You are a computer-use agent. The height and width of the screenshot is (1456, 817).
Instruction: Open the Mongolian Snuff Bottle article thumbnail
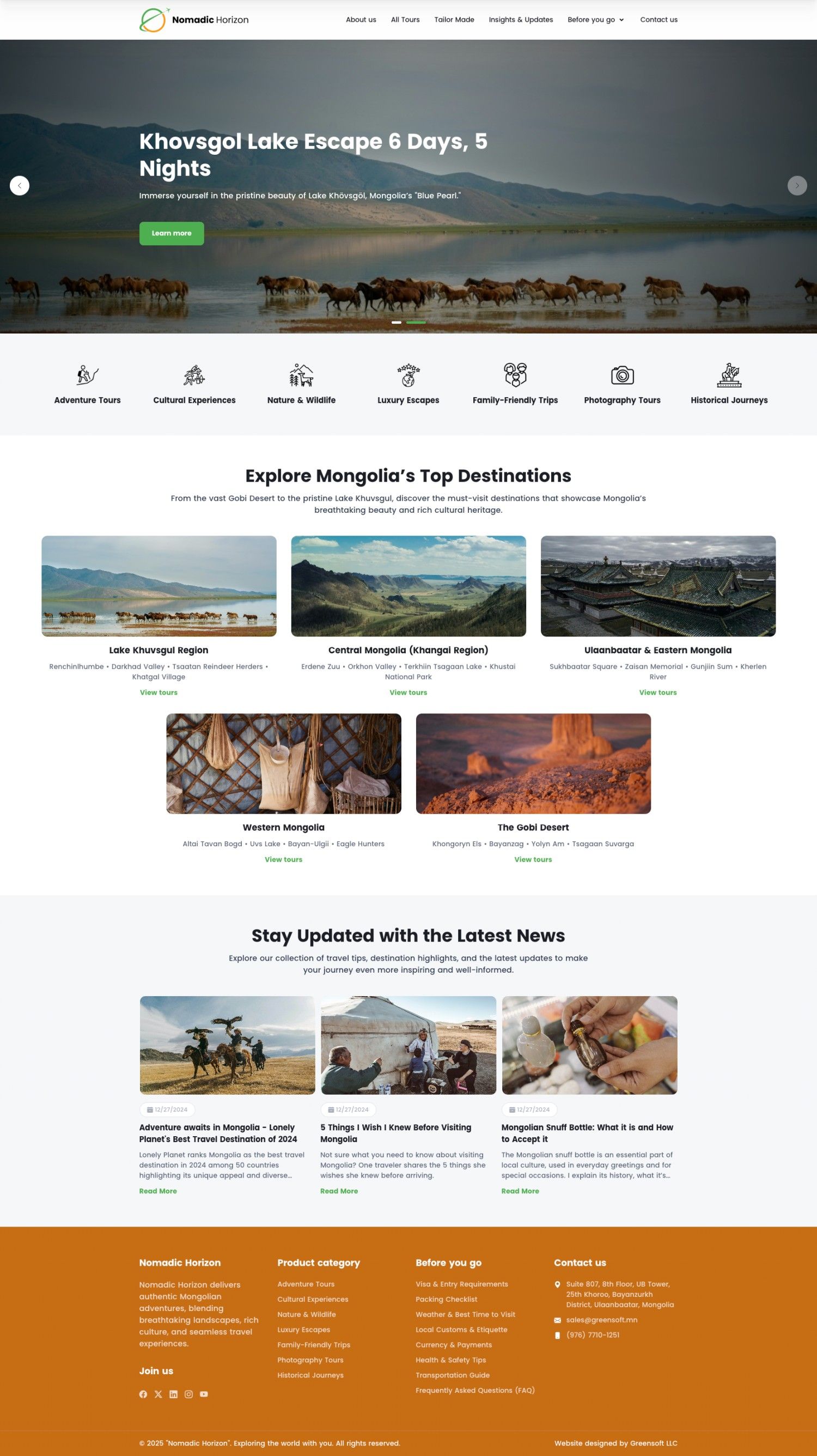[589, 1045]
